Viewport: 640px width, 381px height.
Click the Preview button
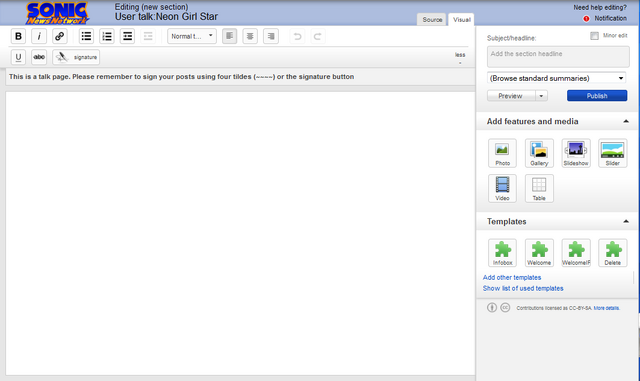click(x=511, y=96)
